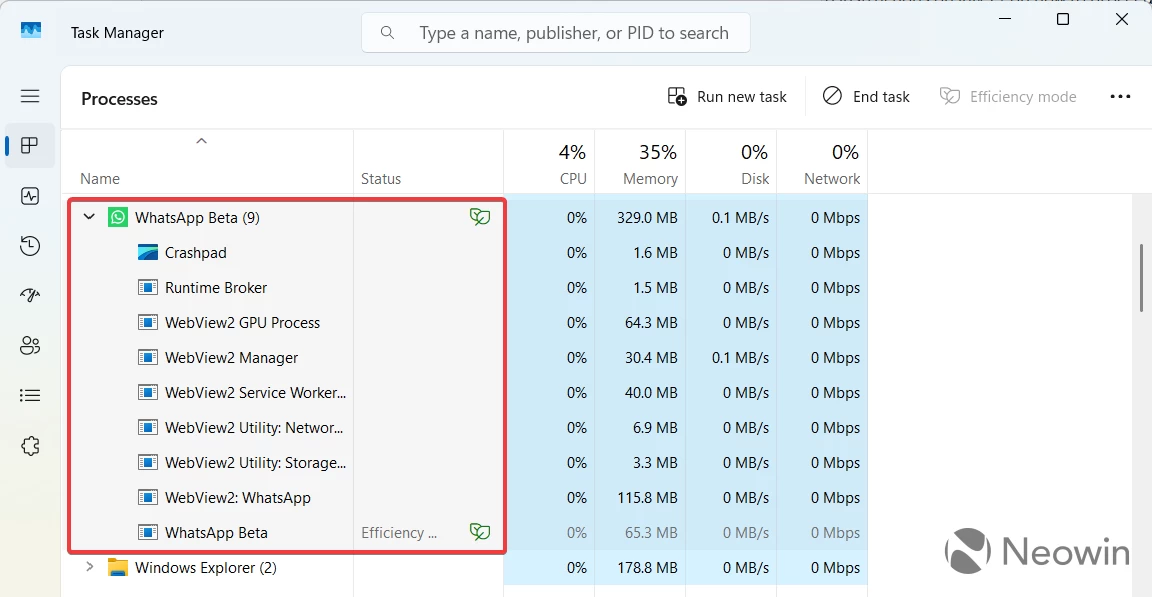The image size is (1152, 597).
Task: Open the Performance page in sidebar
Action: 30,196
